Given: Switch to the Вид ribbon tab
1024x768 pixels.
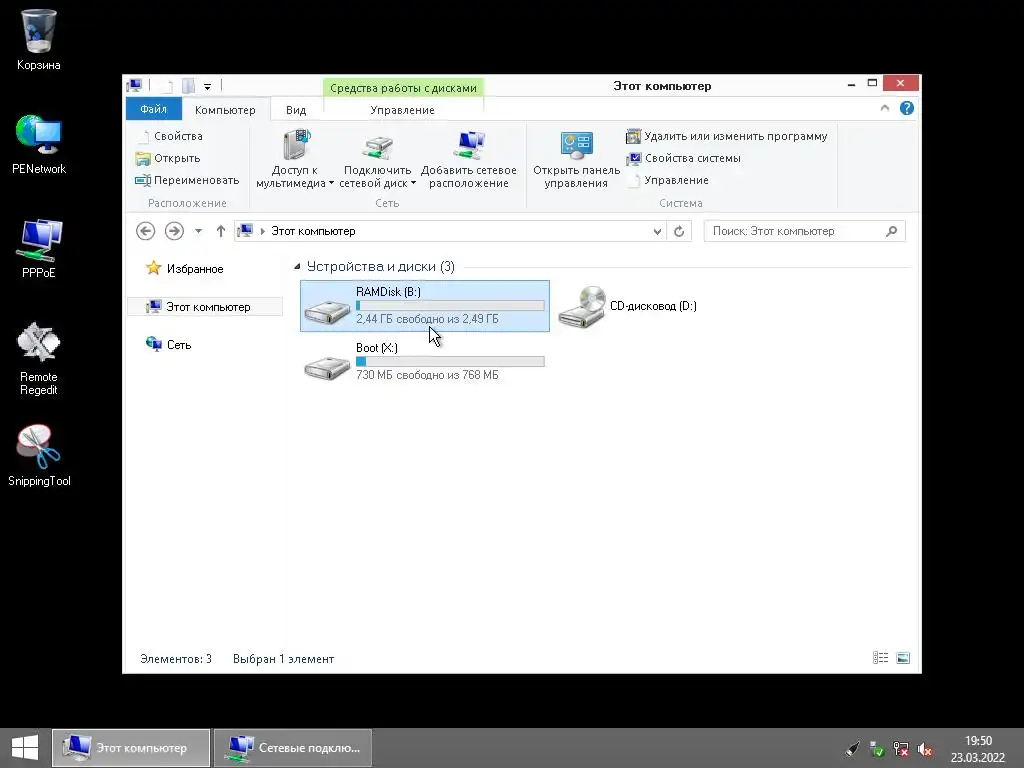Looking at the screenshot, I should (296, 110).
